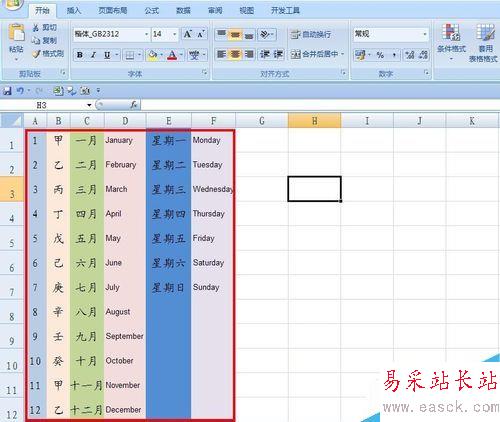Decrease the cell indent
500x422 pixels.
[265, 54]
